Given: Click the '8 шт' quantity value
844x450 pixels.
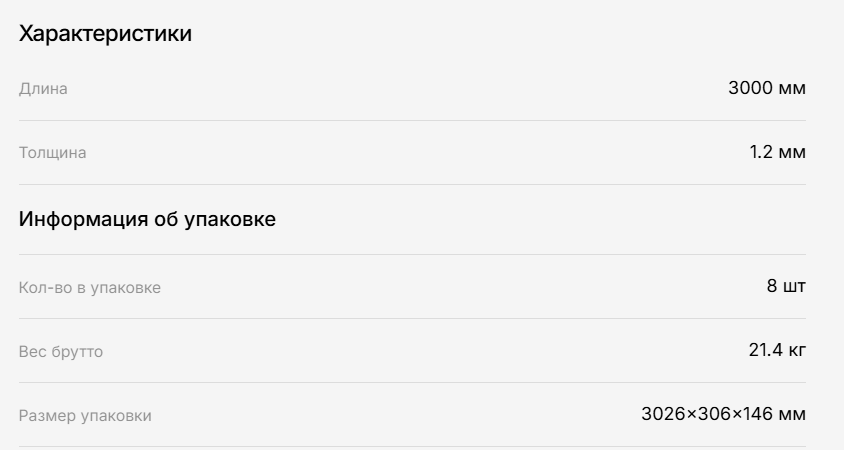Looking at the screenshot, I should [x=786, y=286].
